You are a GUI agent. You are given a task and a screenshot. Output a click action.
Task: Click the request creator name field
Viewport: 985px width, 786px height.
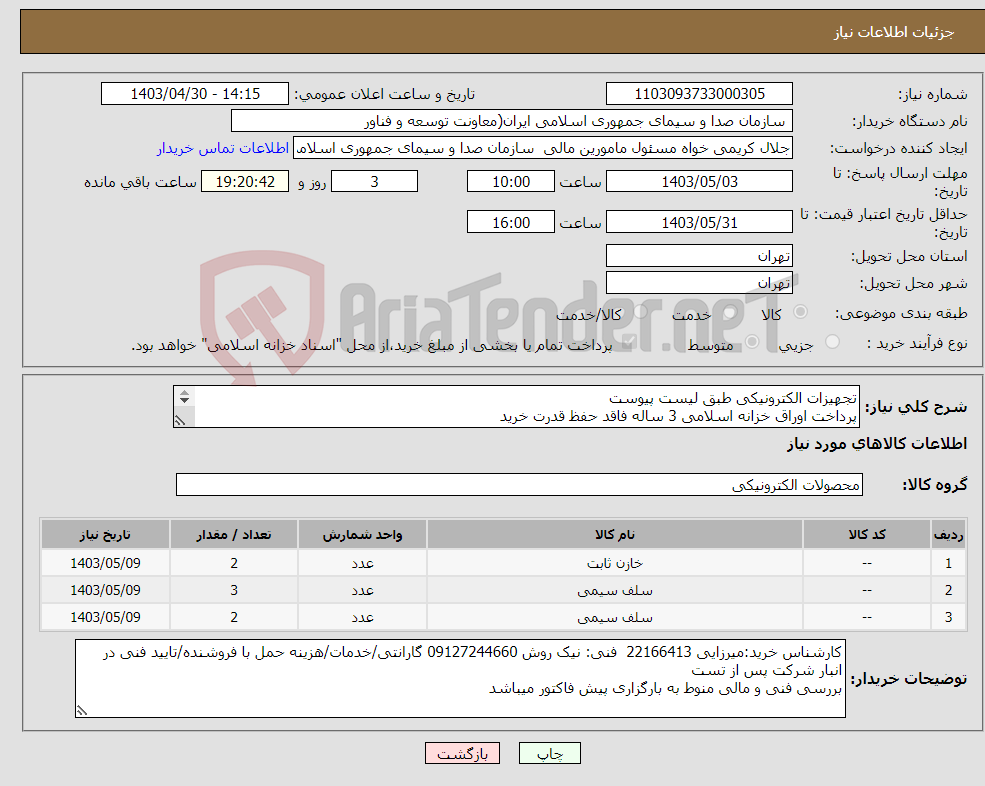[543, 148]
